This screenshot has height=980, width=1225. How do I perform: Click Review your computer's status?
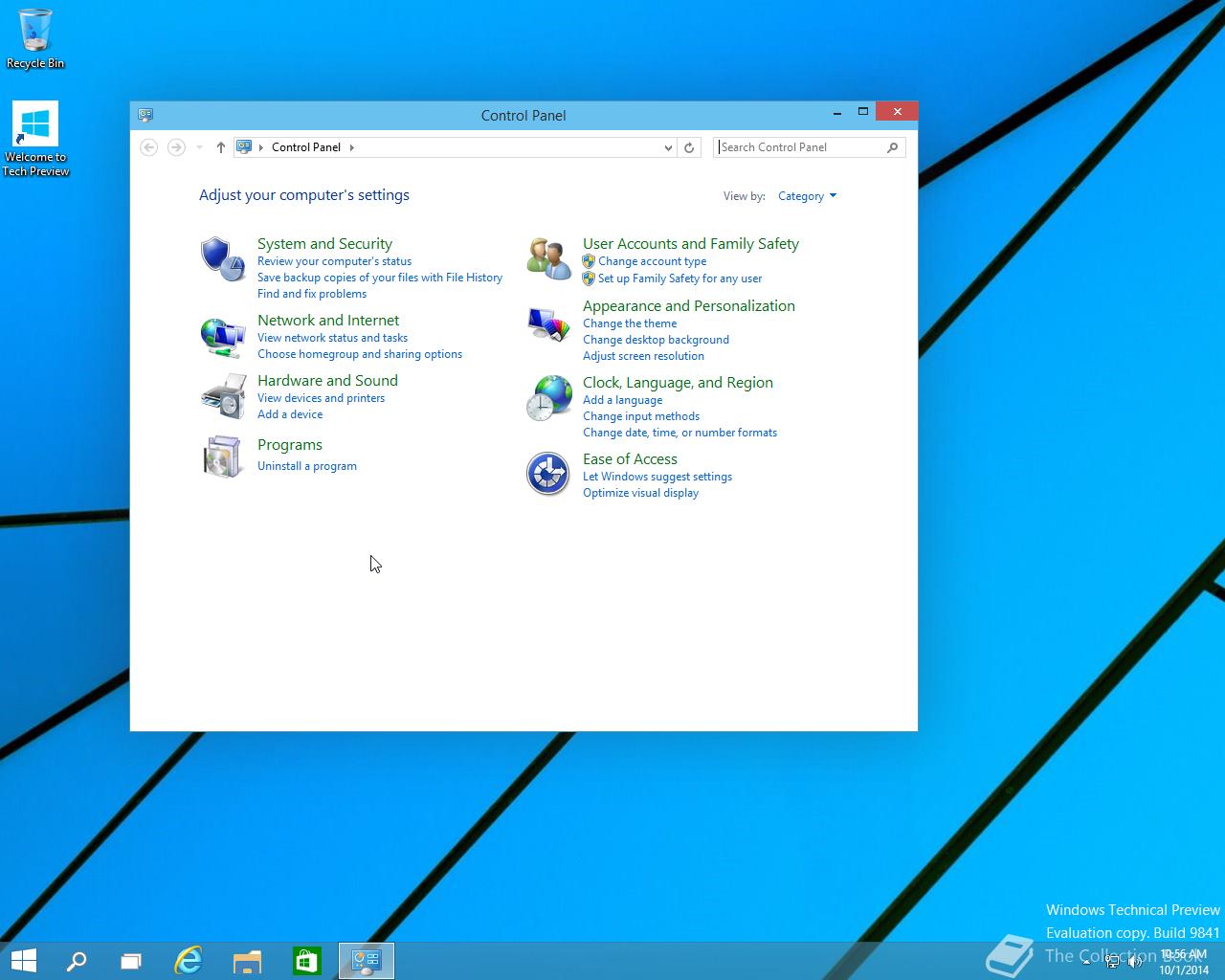334,261
